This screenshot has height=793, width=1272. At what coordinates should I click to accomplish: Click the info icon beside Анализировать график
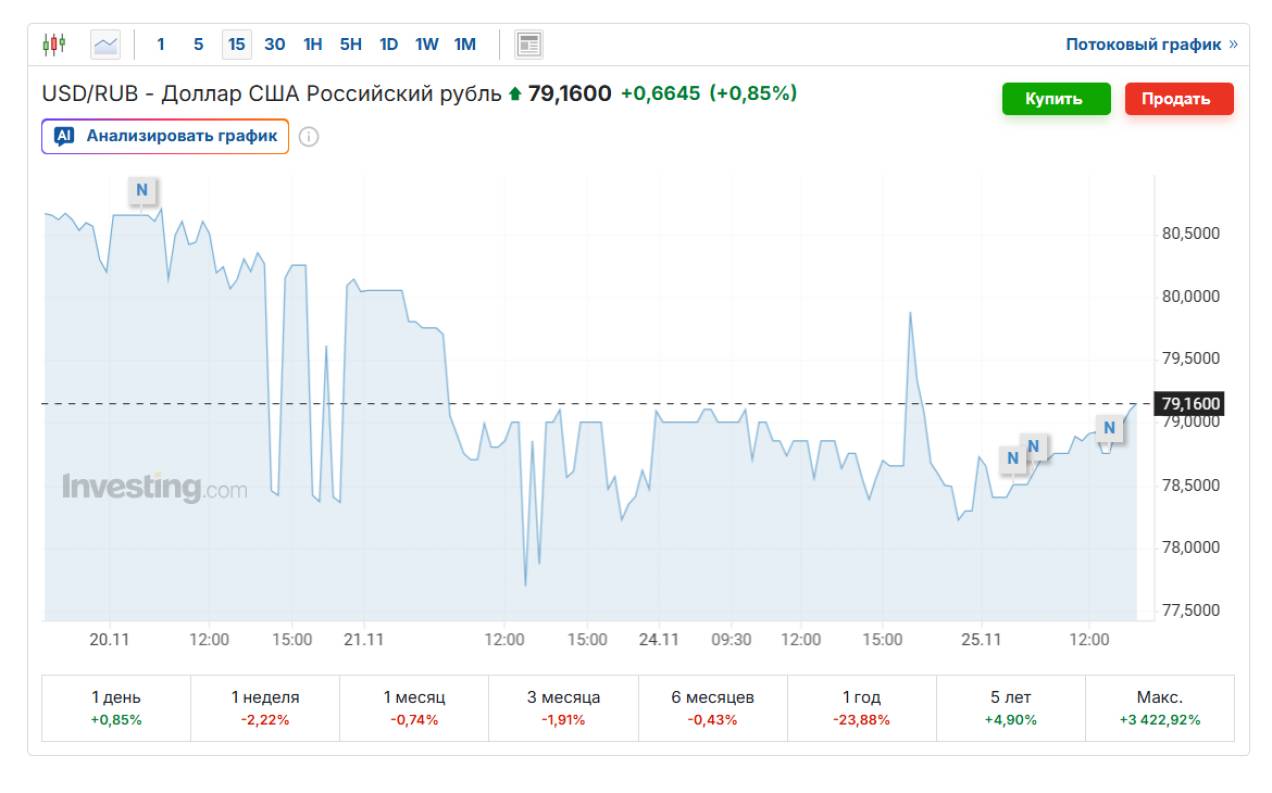click(309, 137)
